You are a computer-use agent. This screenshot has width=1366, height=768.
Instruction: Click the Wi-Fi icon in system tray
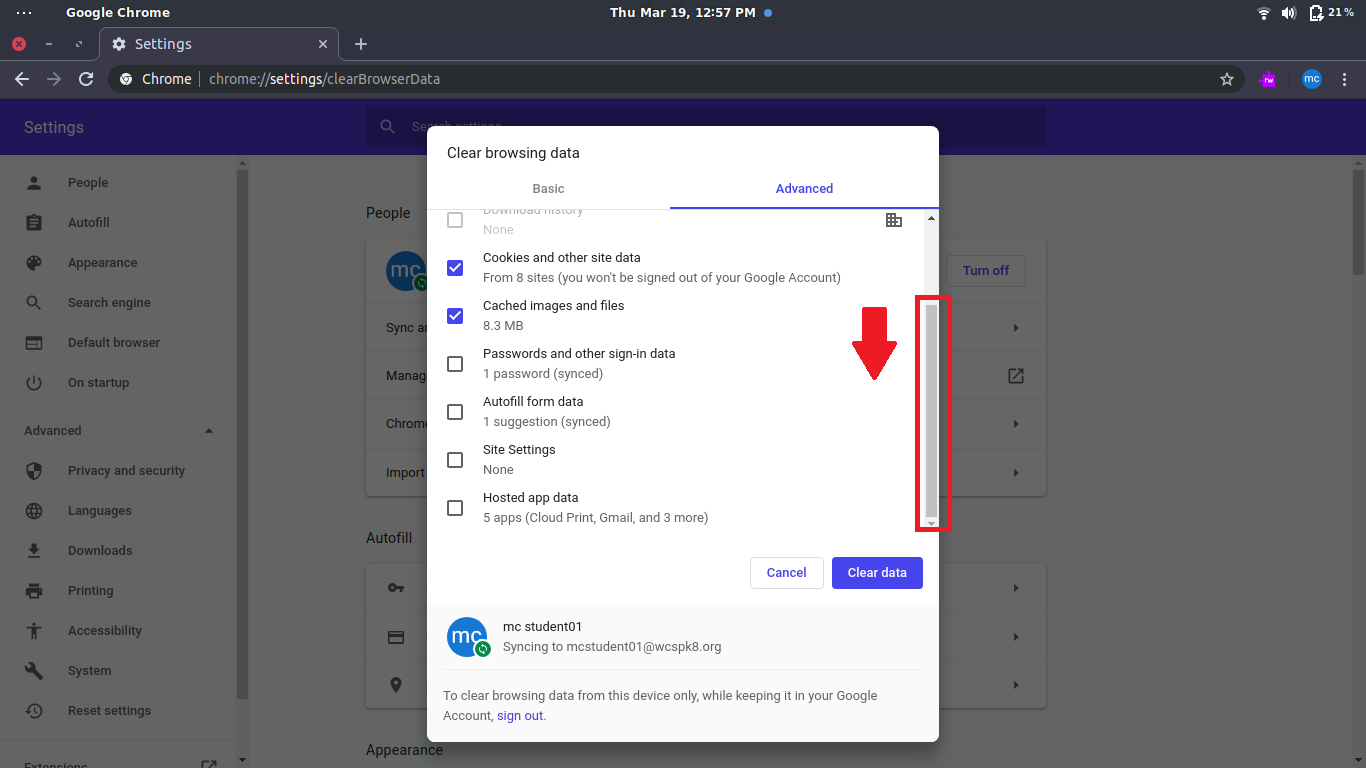point(1264,13)
